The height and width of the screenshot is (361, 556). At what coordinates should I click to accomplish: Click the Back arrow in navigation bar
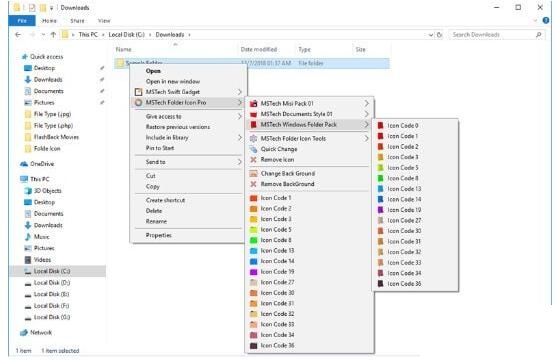point(18,35)
